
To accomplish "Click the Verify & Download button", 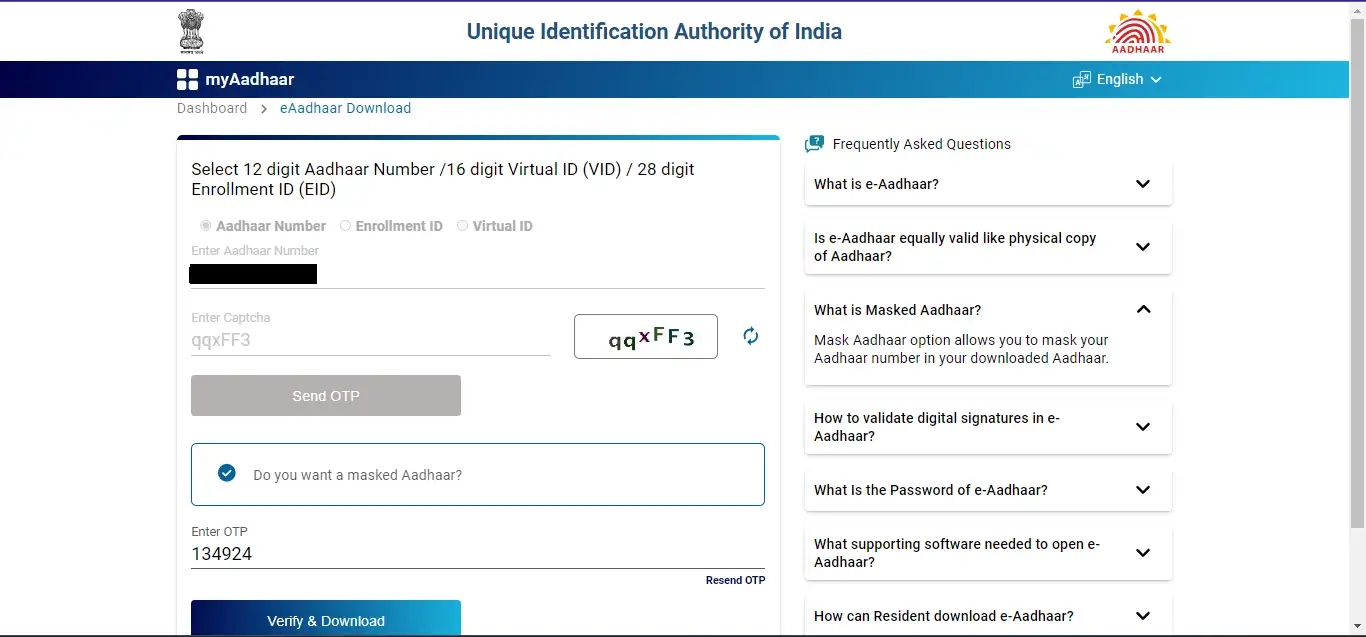I will tap(325, 620).
